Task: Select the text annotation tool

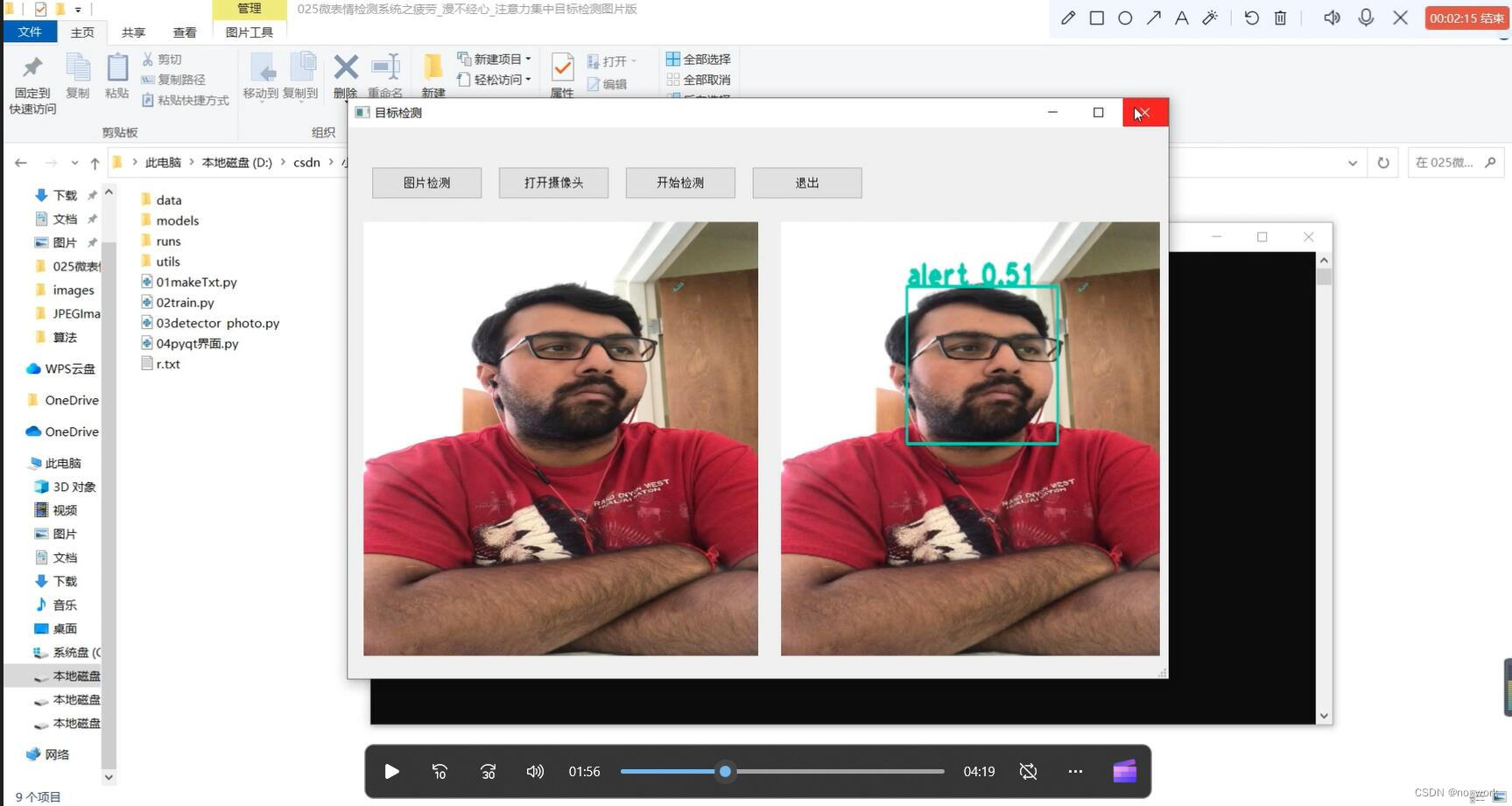Action: 1181,18
